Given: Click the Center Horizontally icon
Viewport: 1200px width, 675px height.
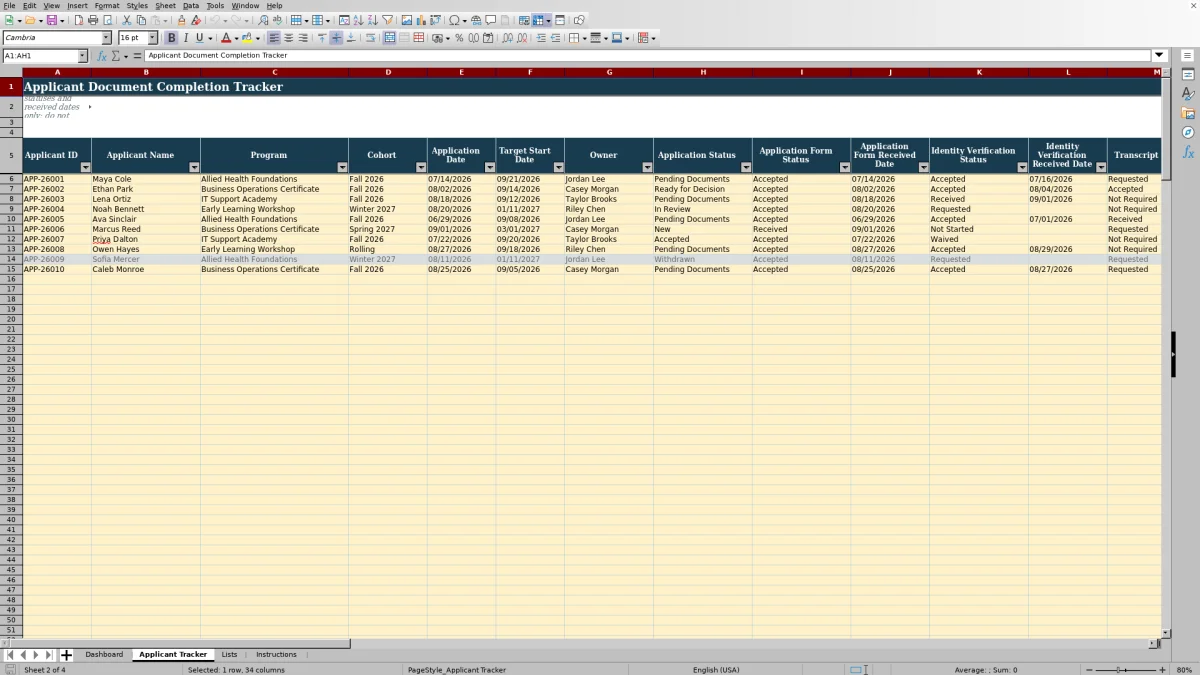Looking at the screenshot, I should (x=288, y=38).
